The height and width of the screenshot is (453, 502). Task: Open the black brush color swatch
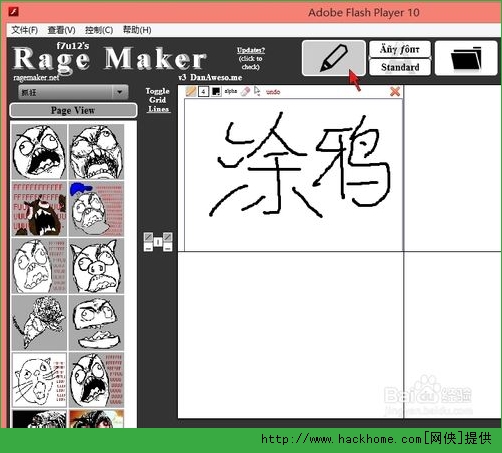pyautogui.click(x=216, y=91)
